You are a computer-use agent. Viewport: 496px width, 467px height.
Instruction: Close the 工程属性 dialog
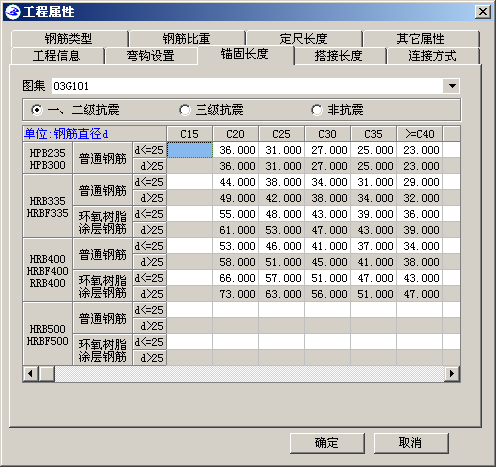[483, 12]
